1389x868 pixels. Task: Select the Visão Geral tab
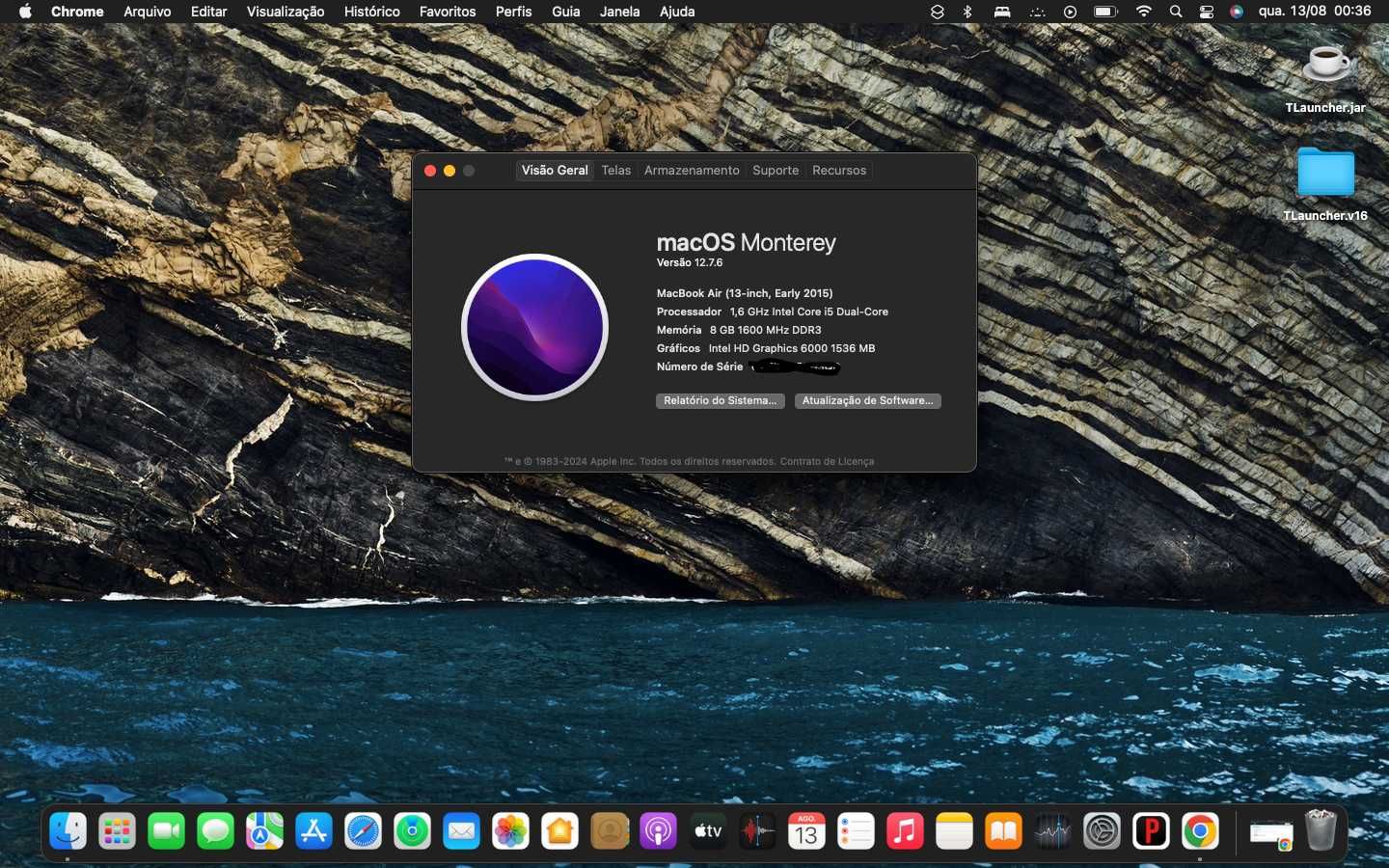(555, 171)
